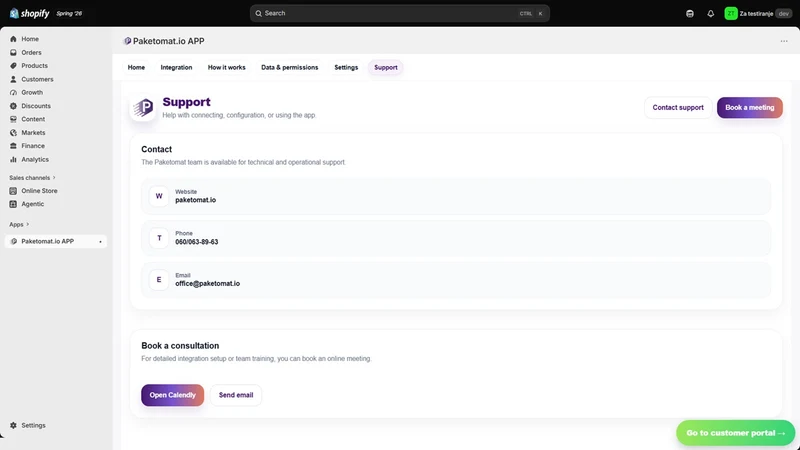Open Agentic sales channel
Image resolution: width=800 pixels, height=450 pixels.
pos(32,204)
